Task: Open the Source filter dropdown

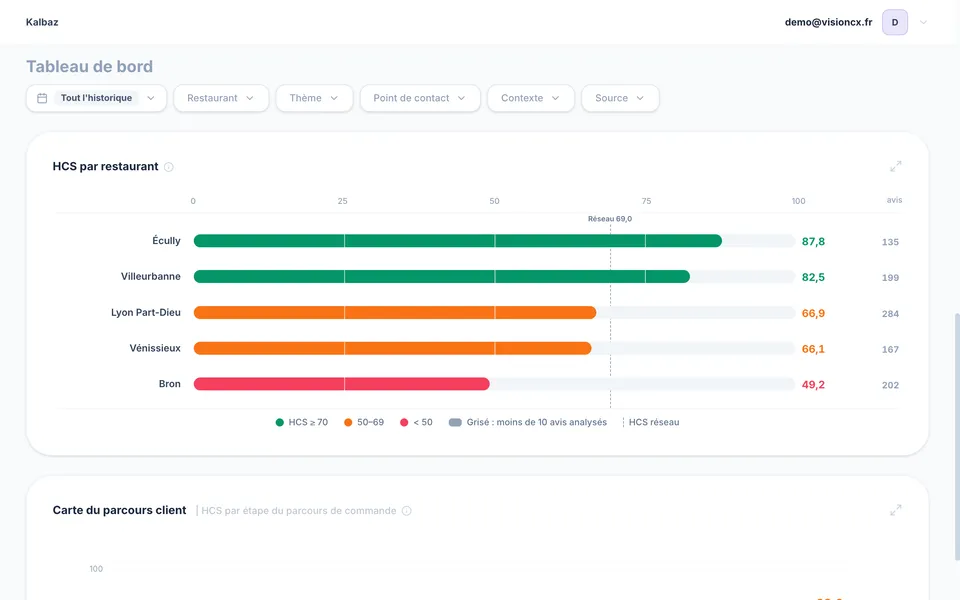Action: pos(620,98)
